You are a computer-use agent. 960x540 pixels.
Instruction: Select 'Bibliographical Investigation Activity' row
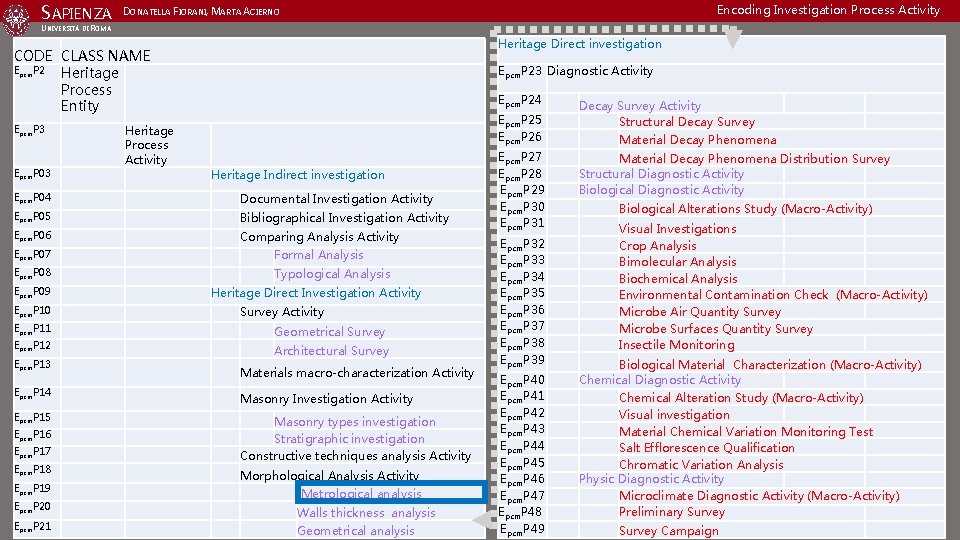[344, 218]
